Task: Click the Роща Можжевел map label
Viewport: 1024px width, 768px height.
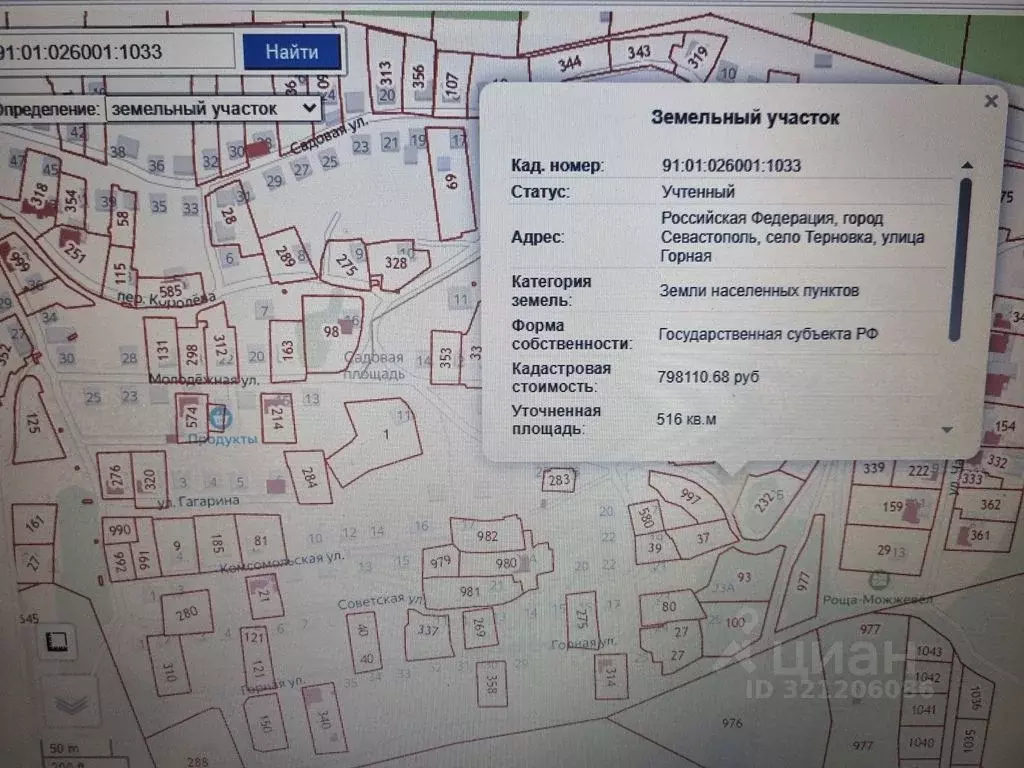Action: (x=876, y=600)
